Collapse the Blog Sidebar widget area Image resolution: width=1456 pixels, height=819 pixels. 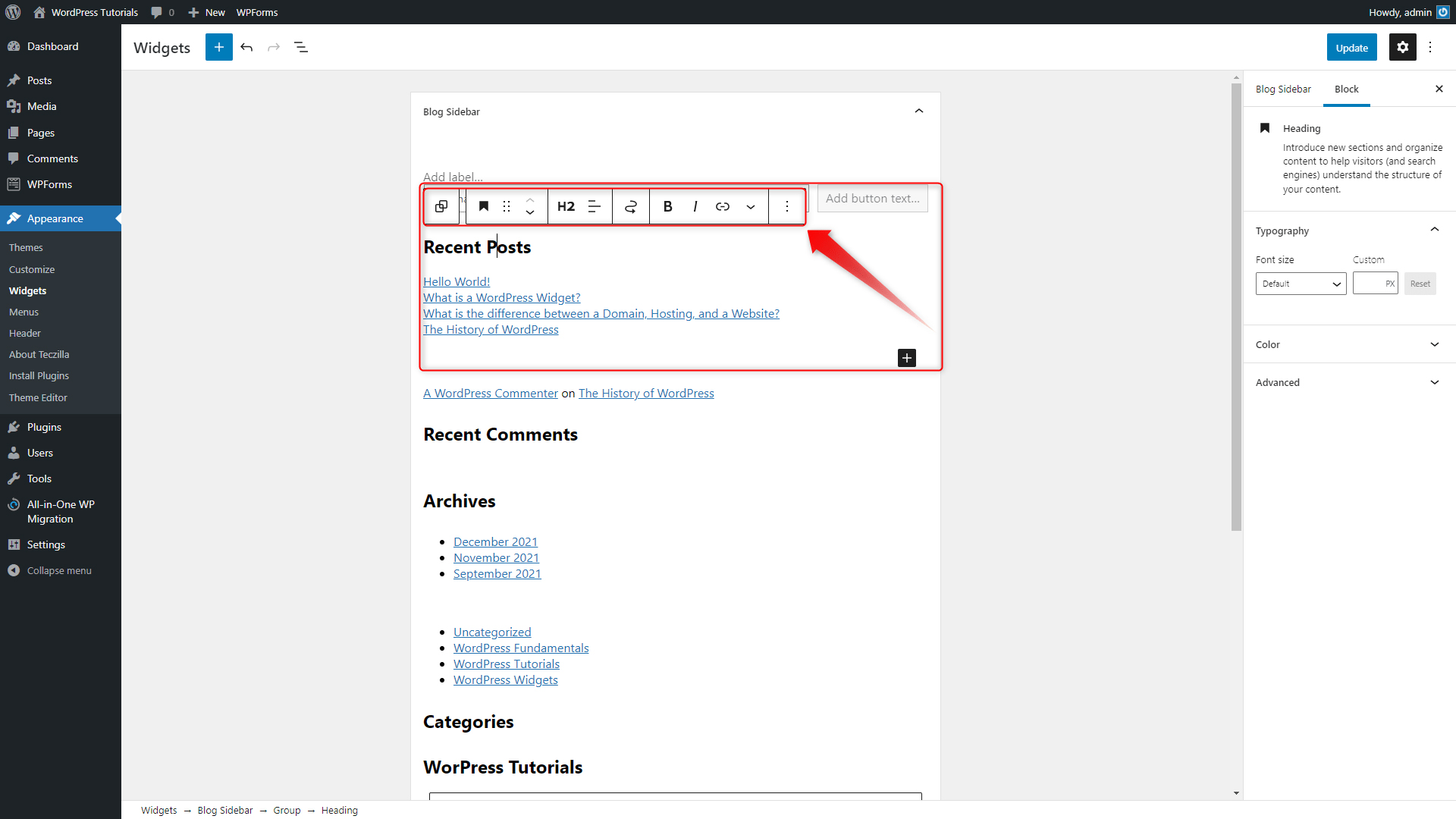point(919,111)
